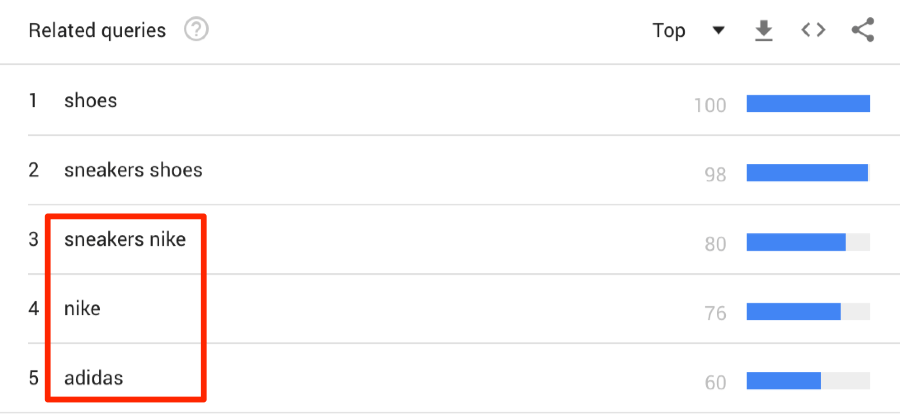The image size is (900, 415).
Task: Click the dropdown arrow beside Top
Action: coord(718,31)
